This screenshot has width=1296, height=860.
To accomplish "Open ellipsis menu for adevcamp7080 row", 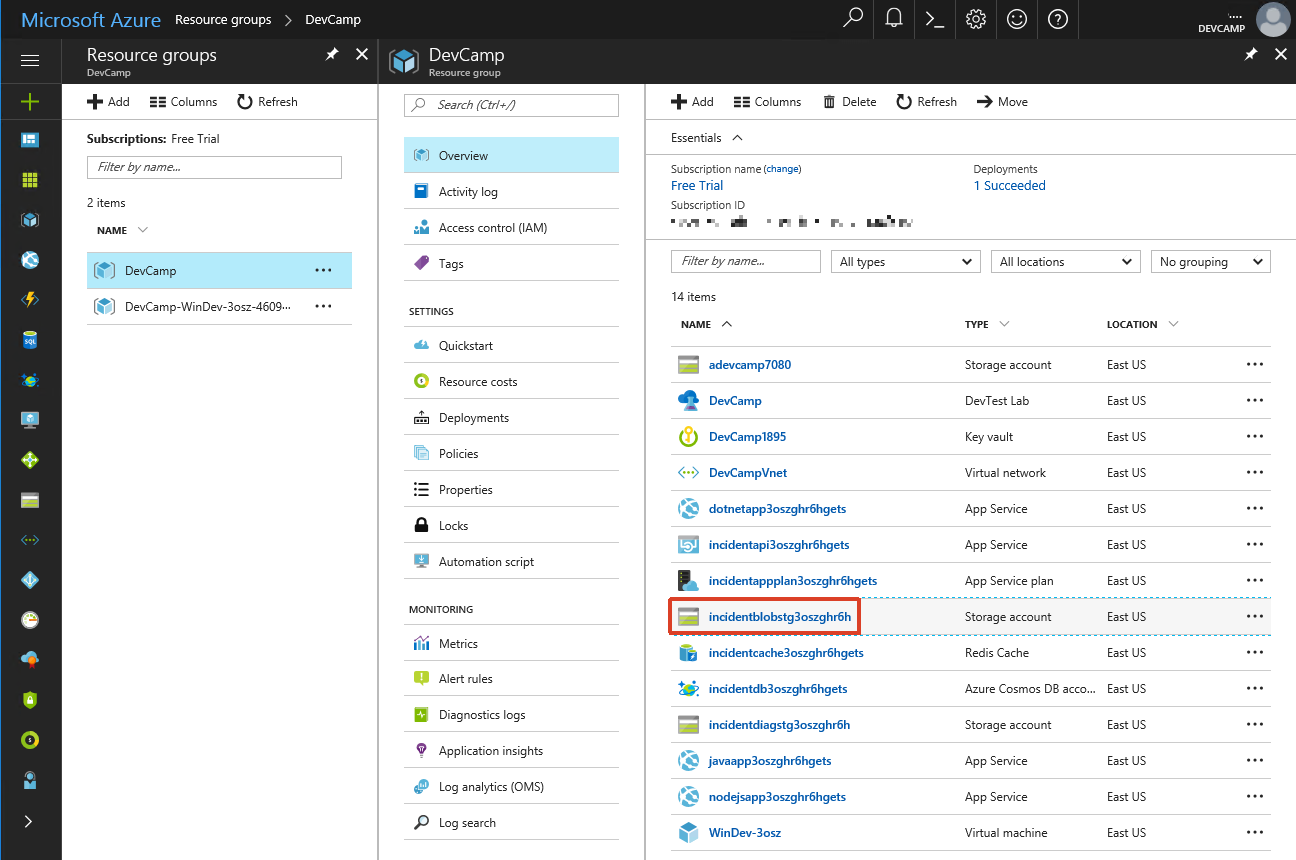I will (x=1255, y=365).
